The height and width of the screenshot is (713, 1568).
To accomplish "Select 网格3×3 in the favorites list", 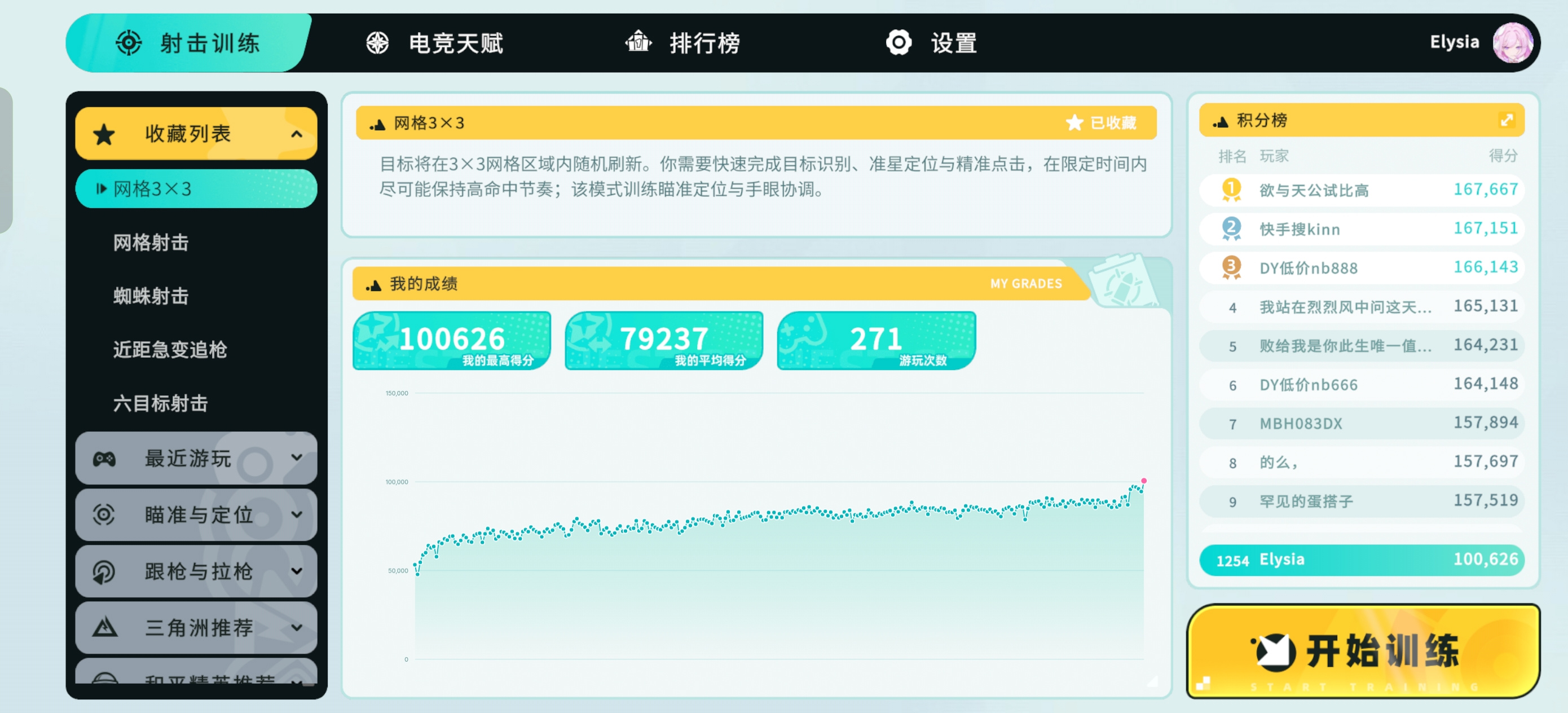I will point(196,189).
